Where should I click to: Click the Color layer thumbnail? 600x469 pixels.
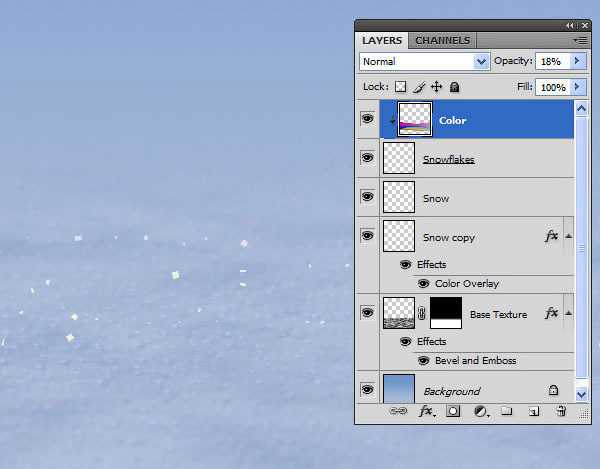[415, 119]
